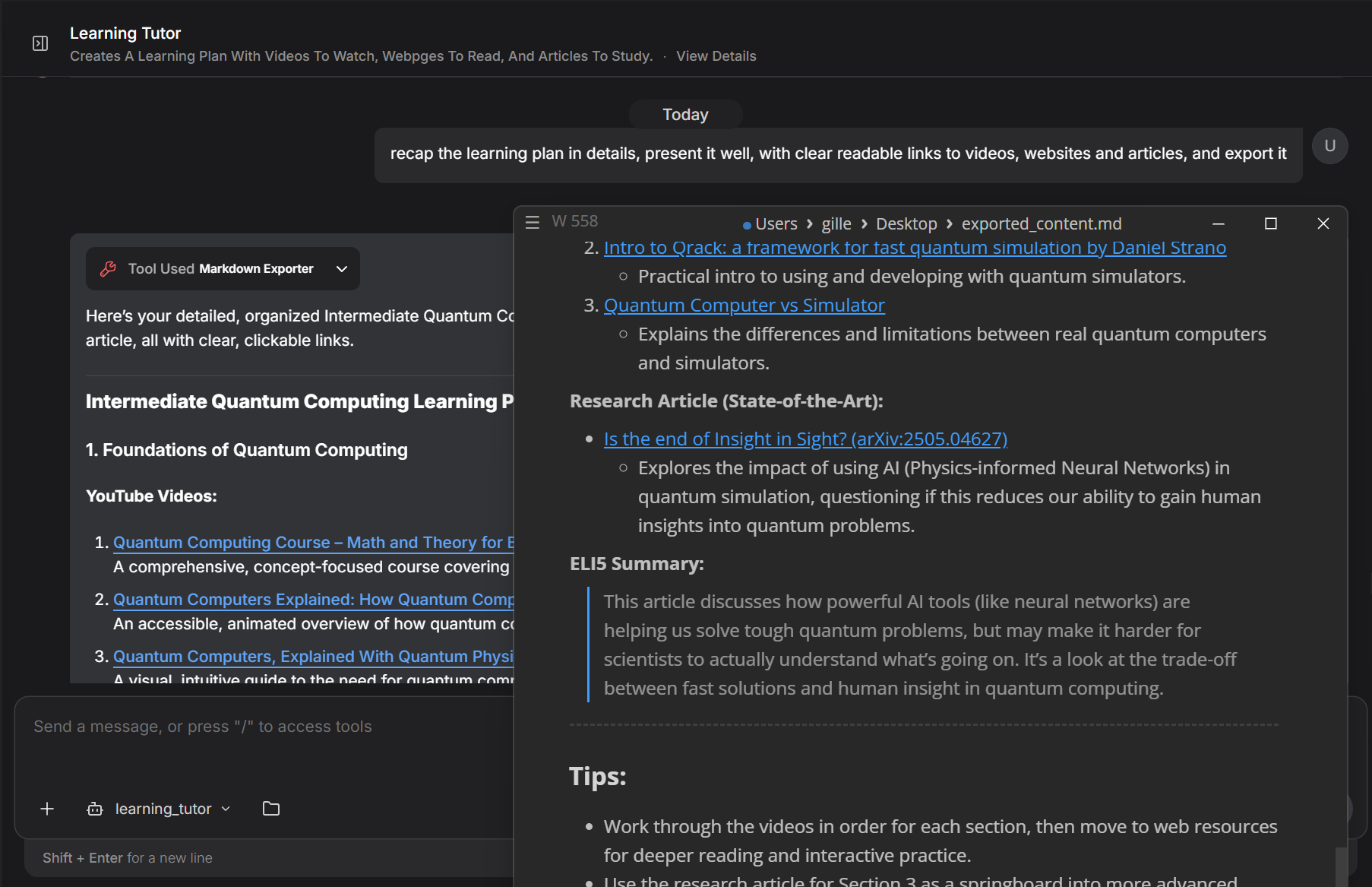1372x887 pixels.
Task: Collapse the sidebar with the panel icon
Action: click(40, 43)
